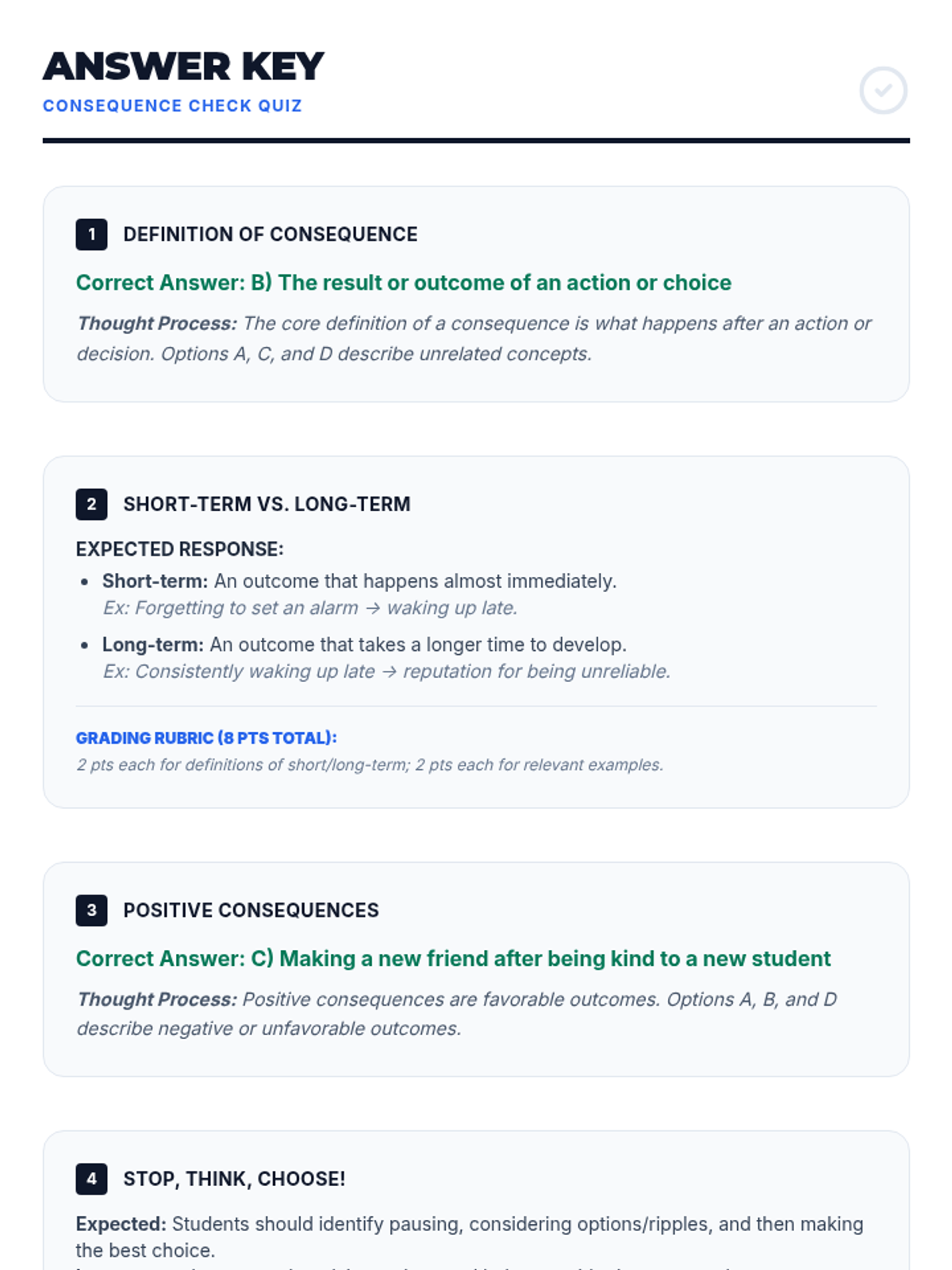Image resolution: width=952 pixels, height=1270 pixels.
Task: Click the number 4 question badge
Action: point(91,1180)
